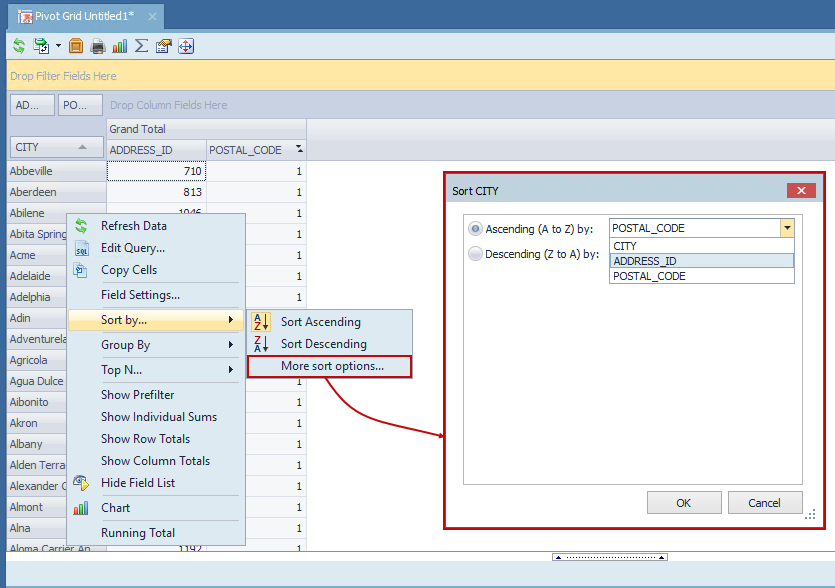
Task: Open the POSTAL_CODE sort-by combo box arrow
Action: click(787, 228)
